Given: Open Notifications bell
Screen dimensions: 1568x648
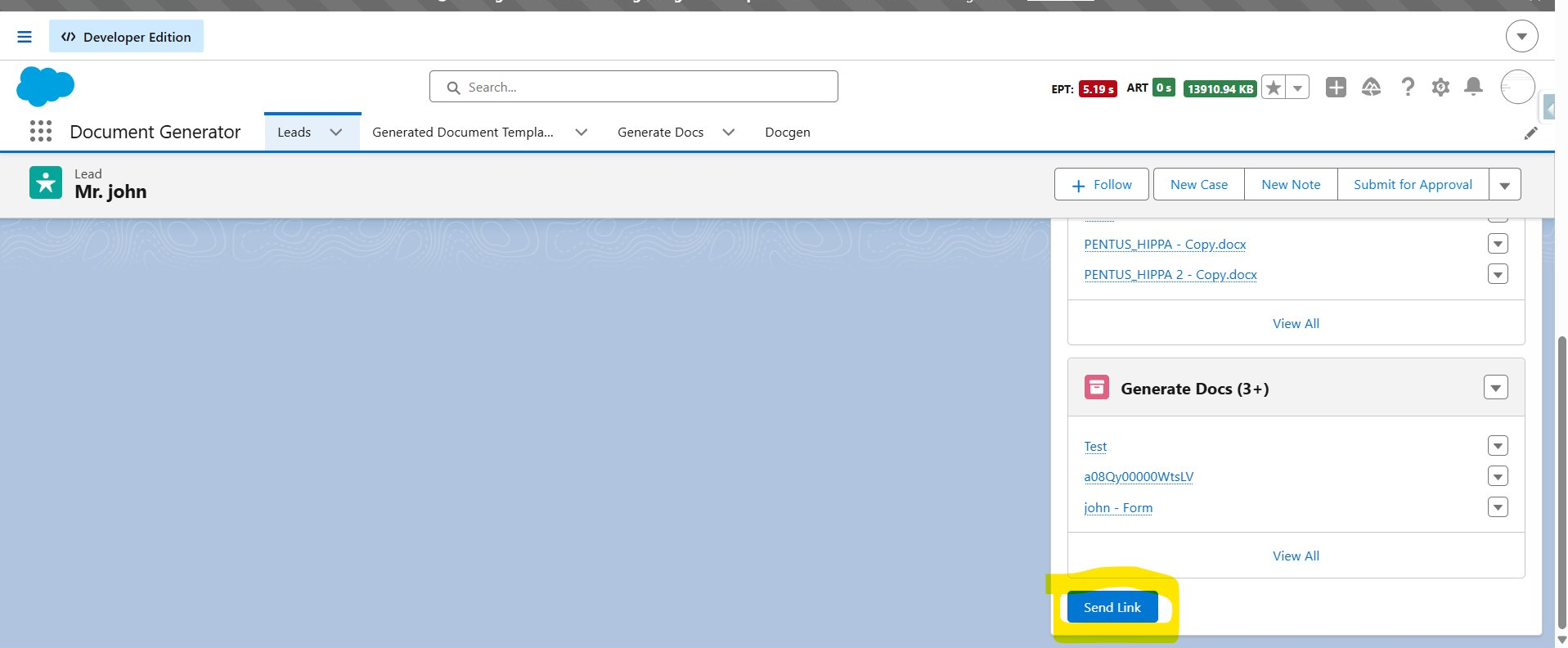Looking at the screenshot, I should [1473, 87].
